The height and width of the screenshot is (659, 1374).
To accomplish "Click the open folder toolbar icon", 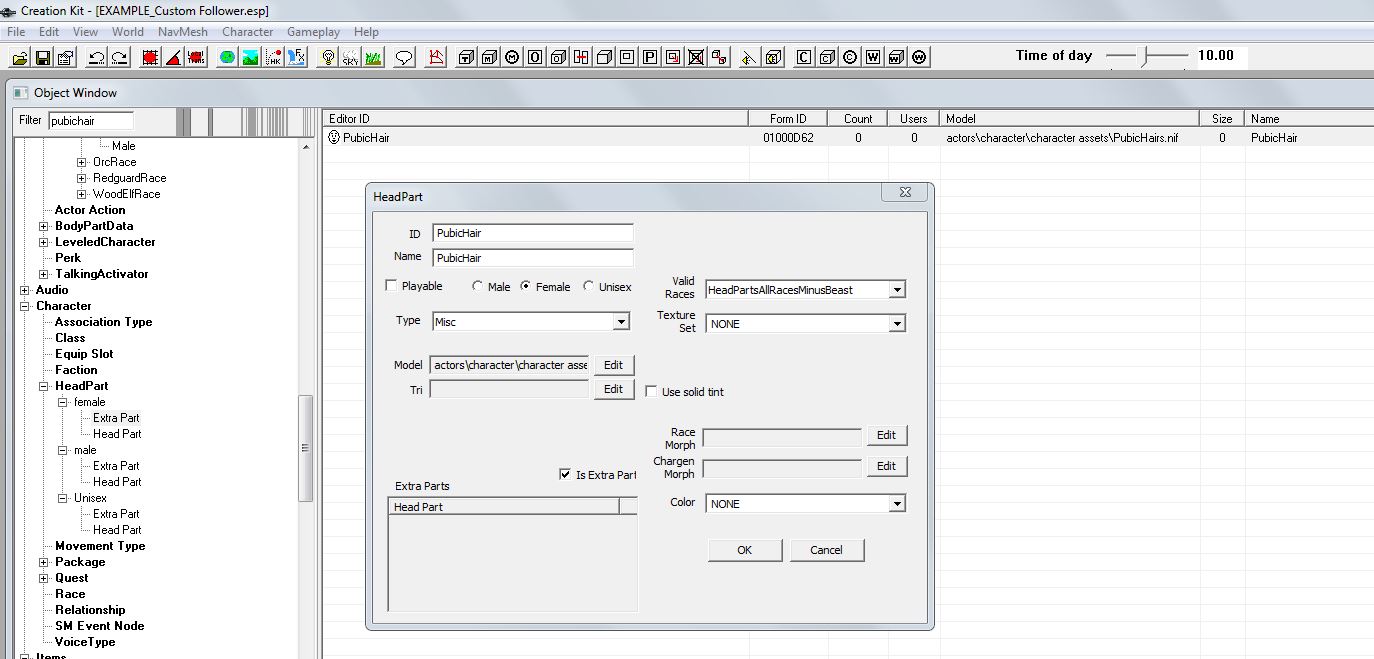I will pyautogui.click(x=19, y=57).
